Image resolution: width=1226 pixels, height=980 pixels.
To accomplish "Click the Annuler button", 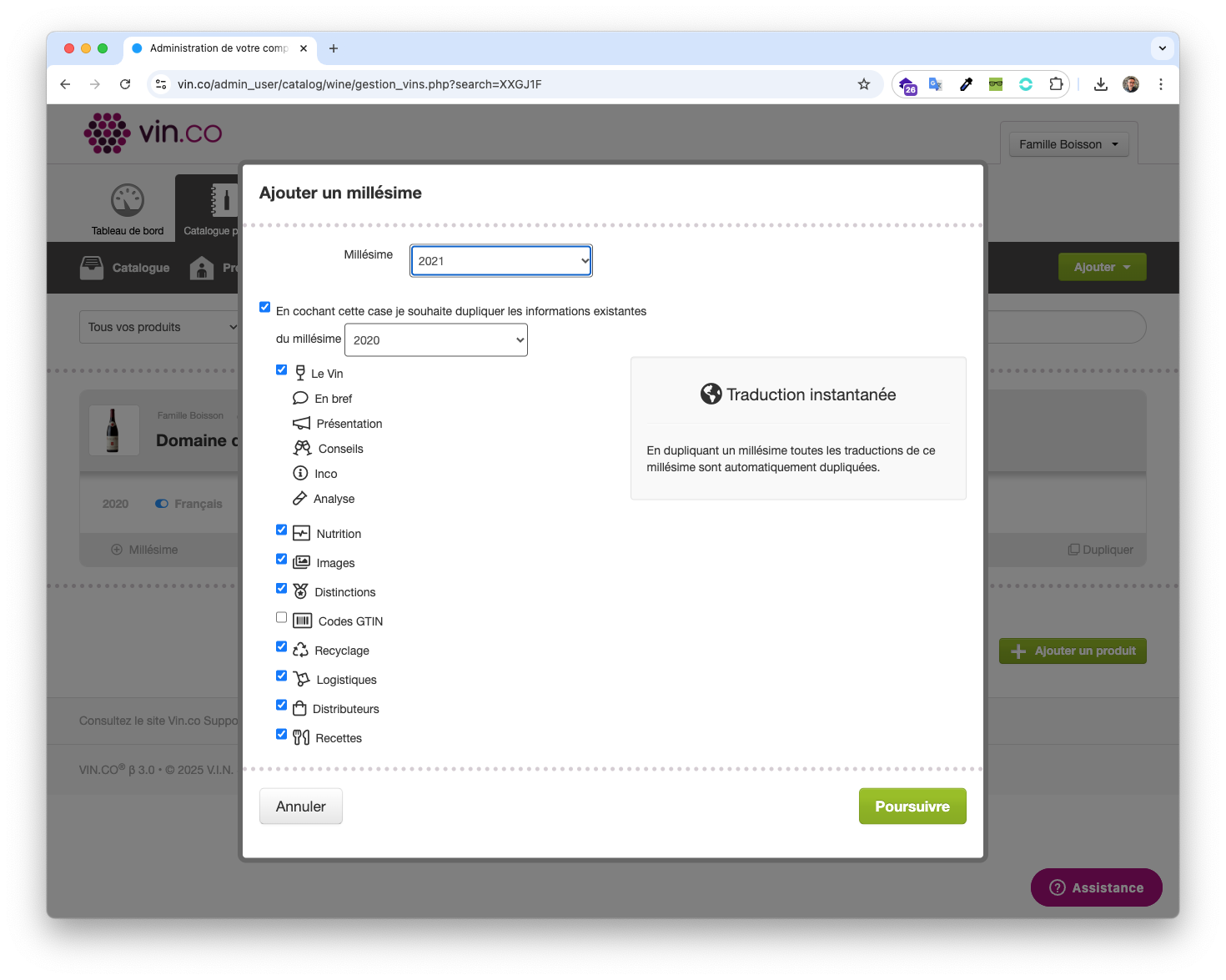I will click(301, 807).
